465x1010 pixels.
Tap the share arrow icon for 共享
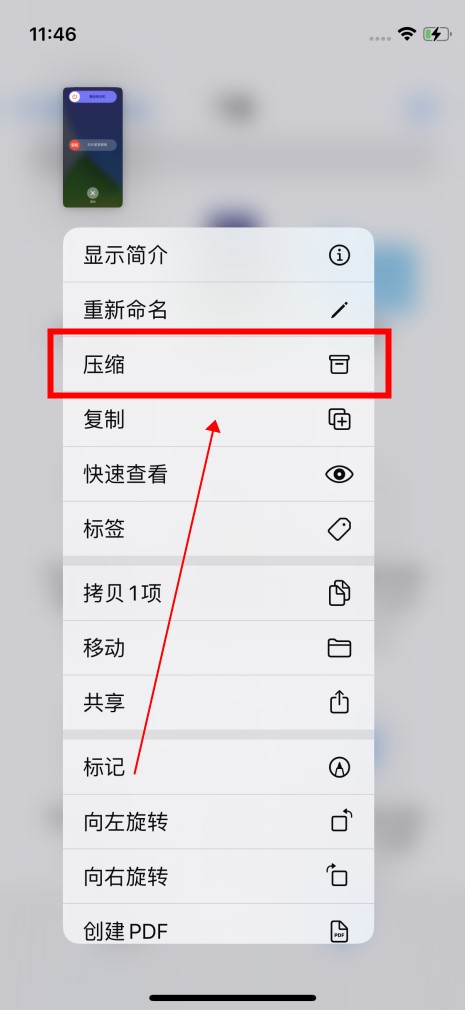click(339, 701)
